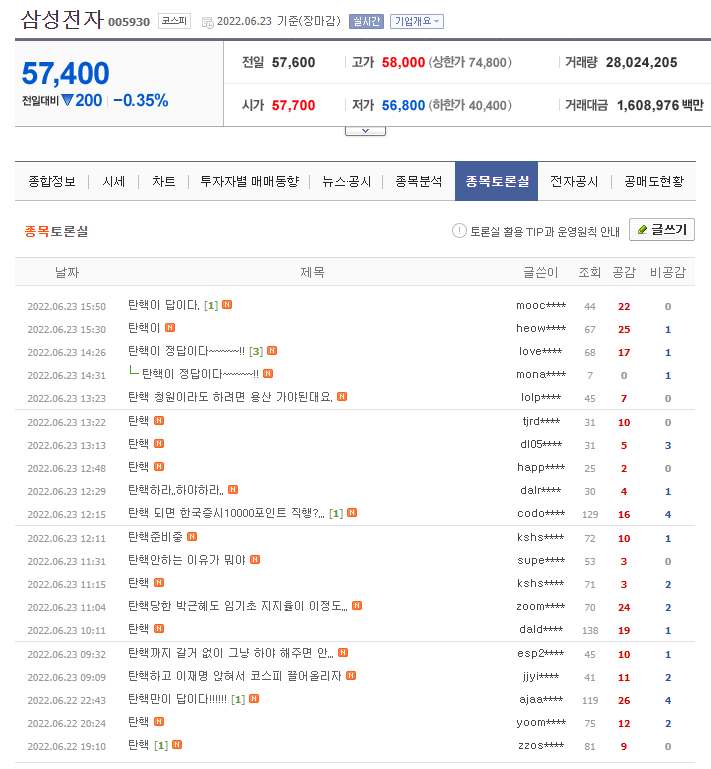Expand the price details chevron
This screenshot has height=769, width=711.
click(x=365, y=131)
